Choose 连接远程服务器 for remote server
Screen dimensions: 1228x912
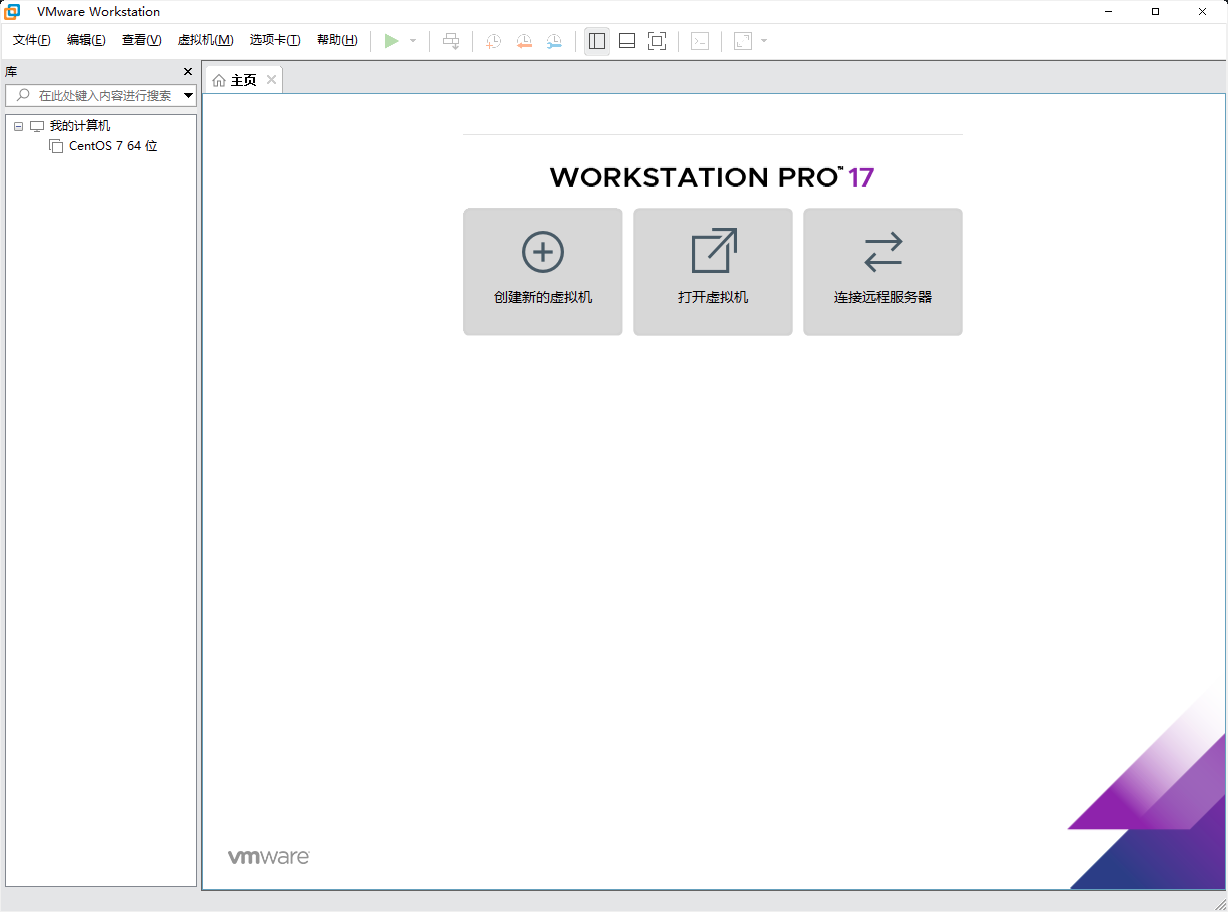[x=882, y=271]
